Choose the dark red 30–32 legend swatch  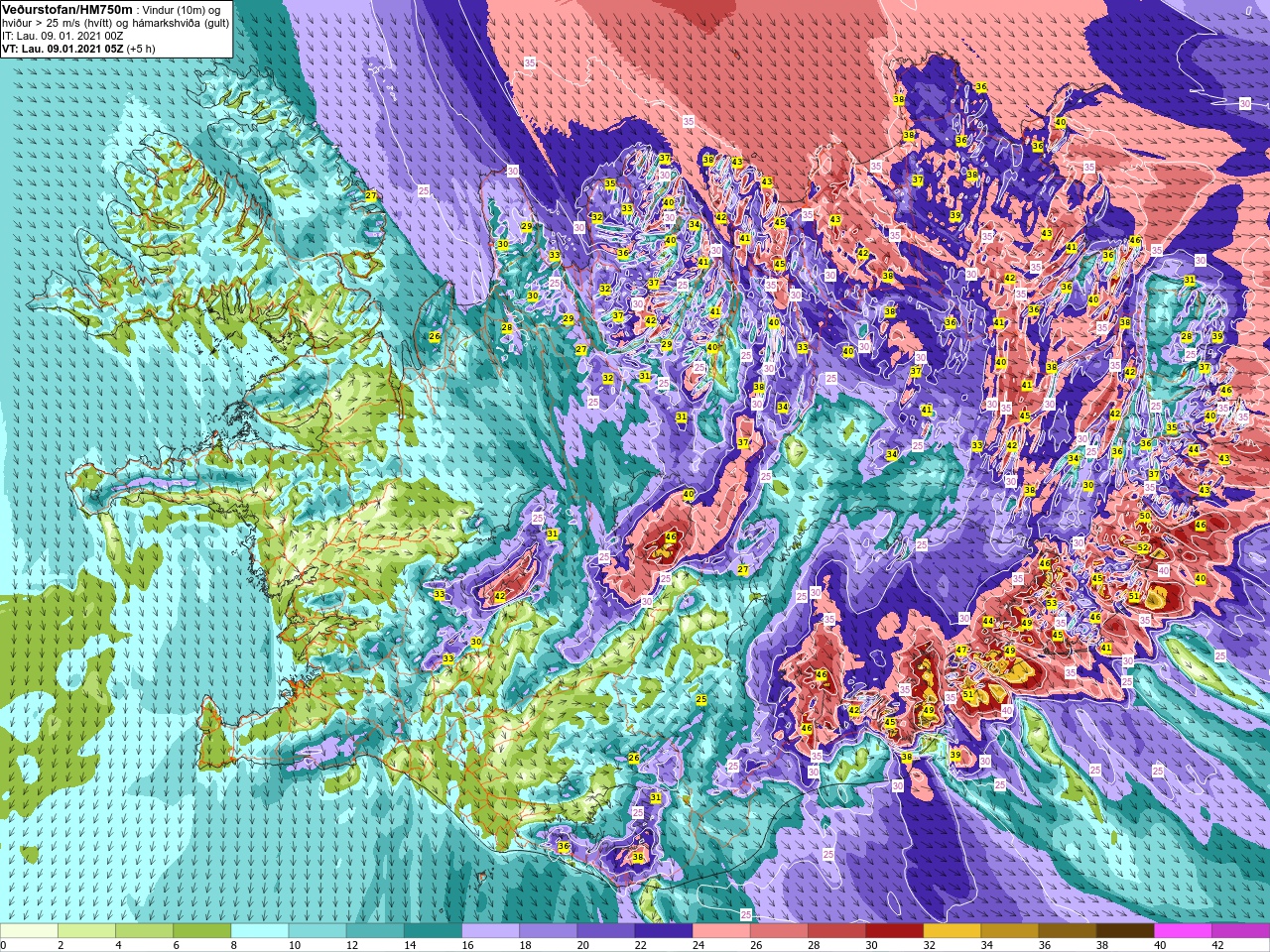[894, 931]
